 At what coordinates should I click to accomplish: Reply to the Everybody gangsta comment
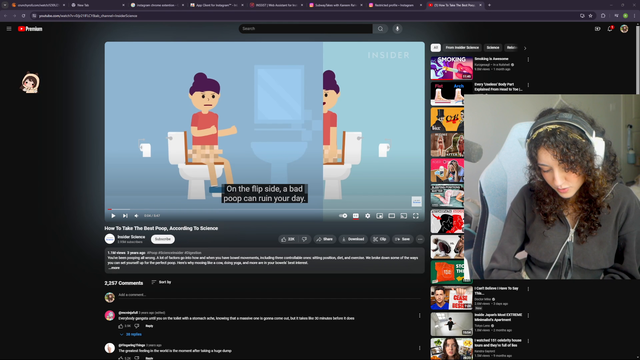point(149,326)
